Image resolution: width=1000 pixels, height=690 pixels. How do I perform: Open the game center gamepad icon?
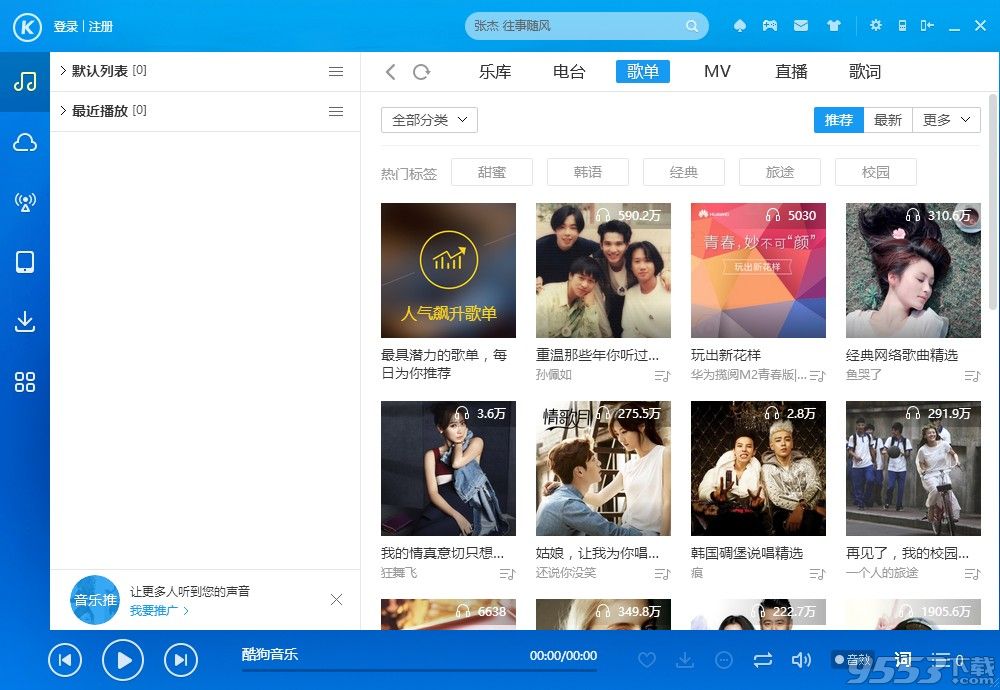(771, 25)
